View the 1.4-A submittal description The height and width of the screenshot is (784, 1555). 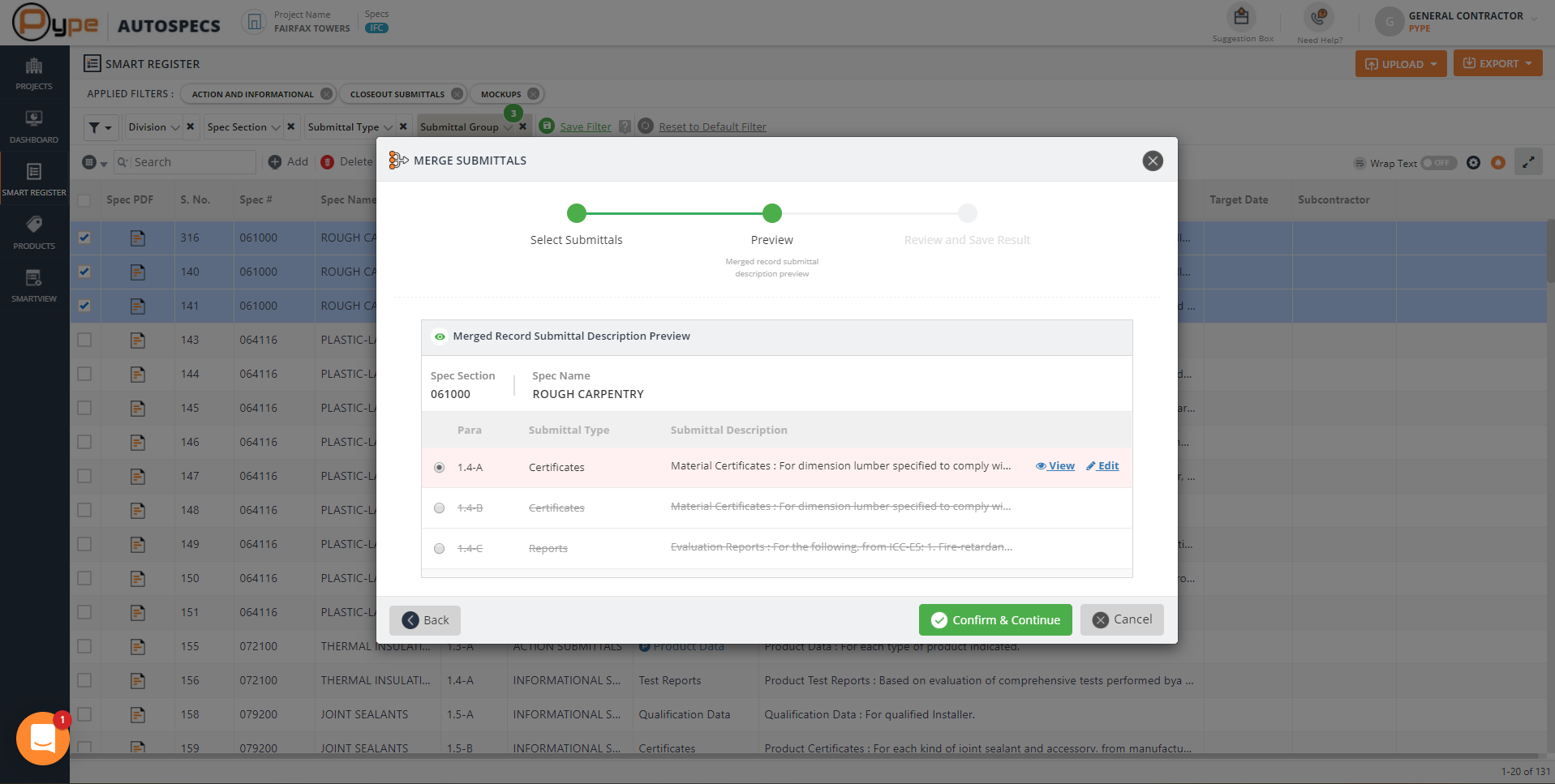pos(1055,466)
